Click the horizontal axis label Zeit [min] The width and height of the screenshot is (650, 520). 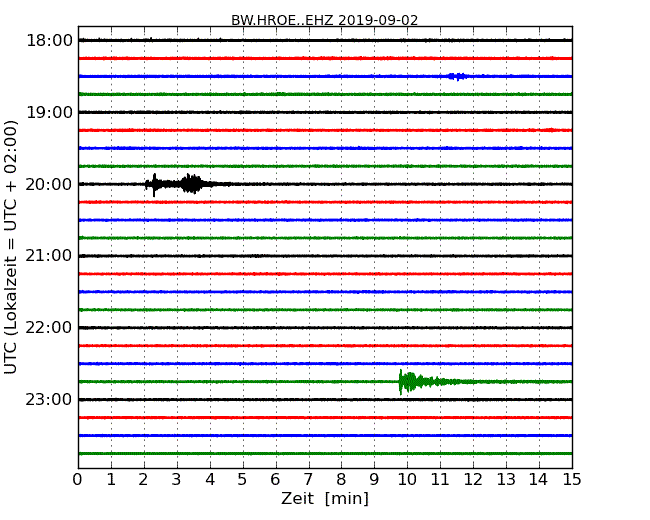pos(325,498)
